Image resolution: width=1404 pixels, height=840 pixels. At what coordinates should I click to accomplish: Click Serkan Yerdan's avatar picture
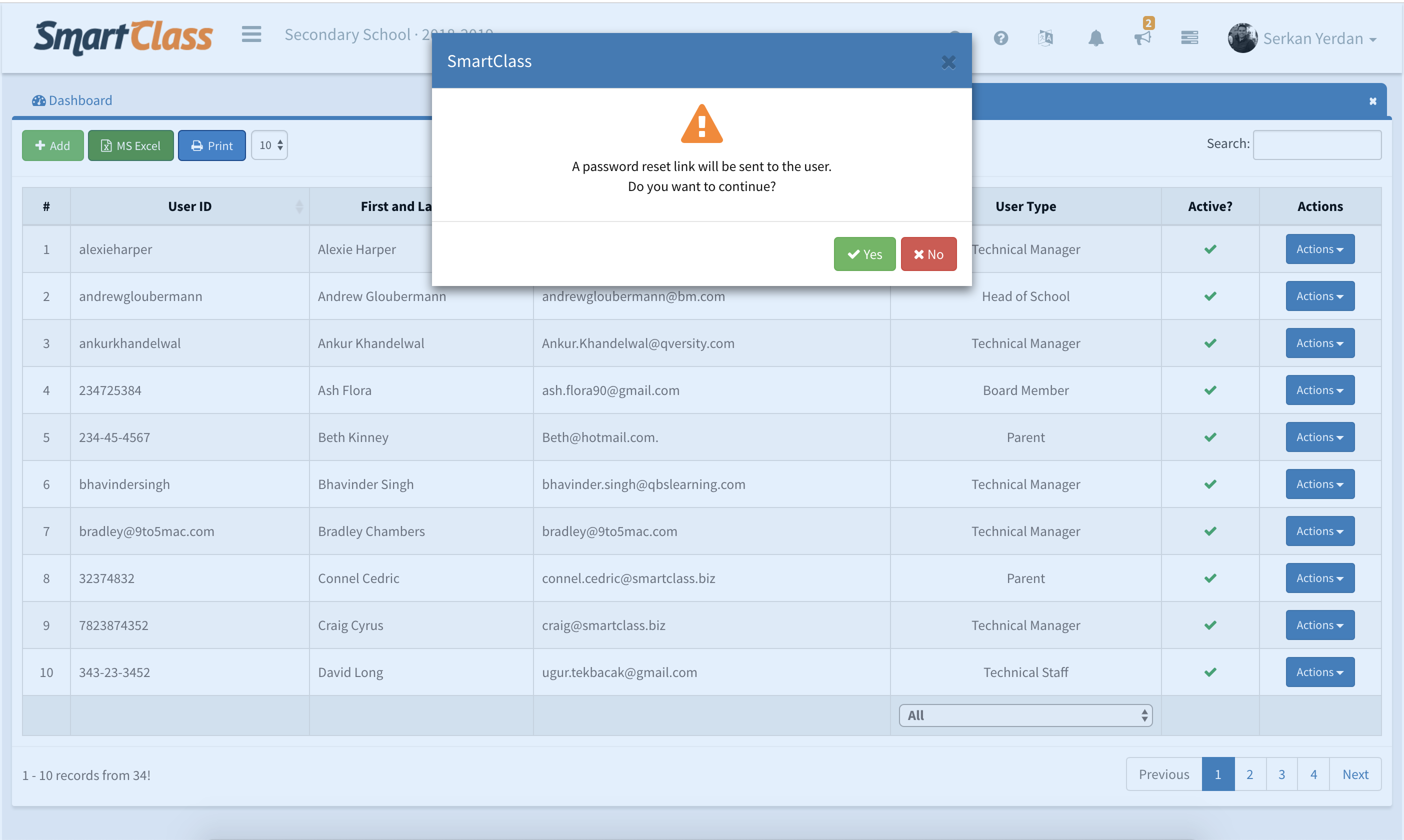1242,38
